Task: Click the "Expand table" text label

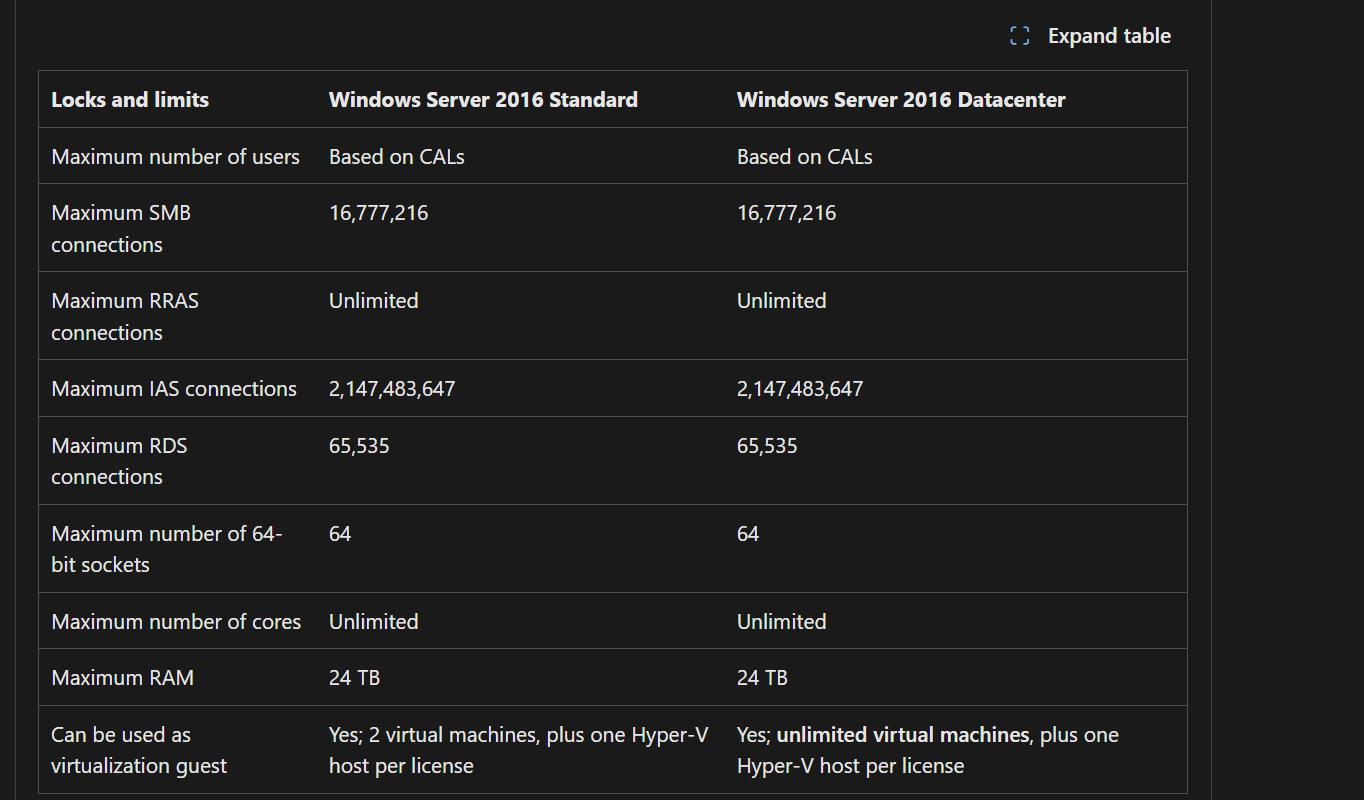Action: (x=1109, y=37)
